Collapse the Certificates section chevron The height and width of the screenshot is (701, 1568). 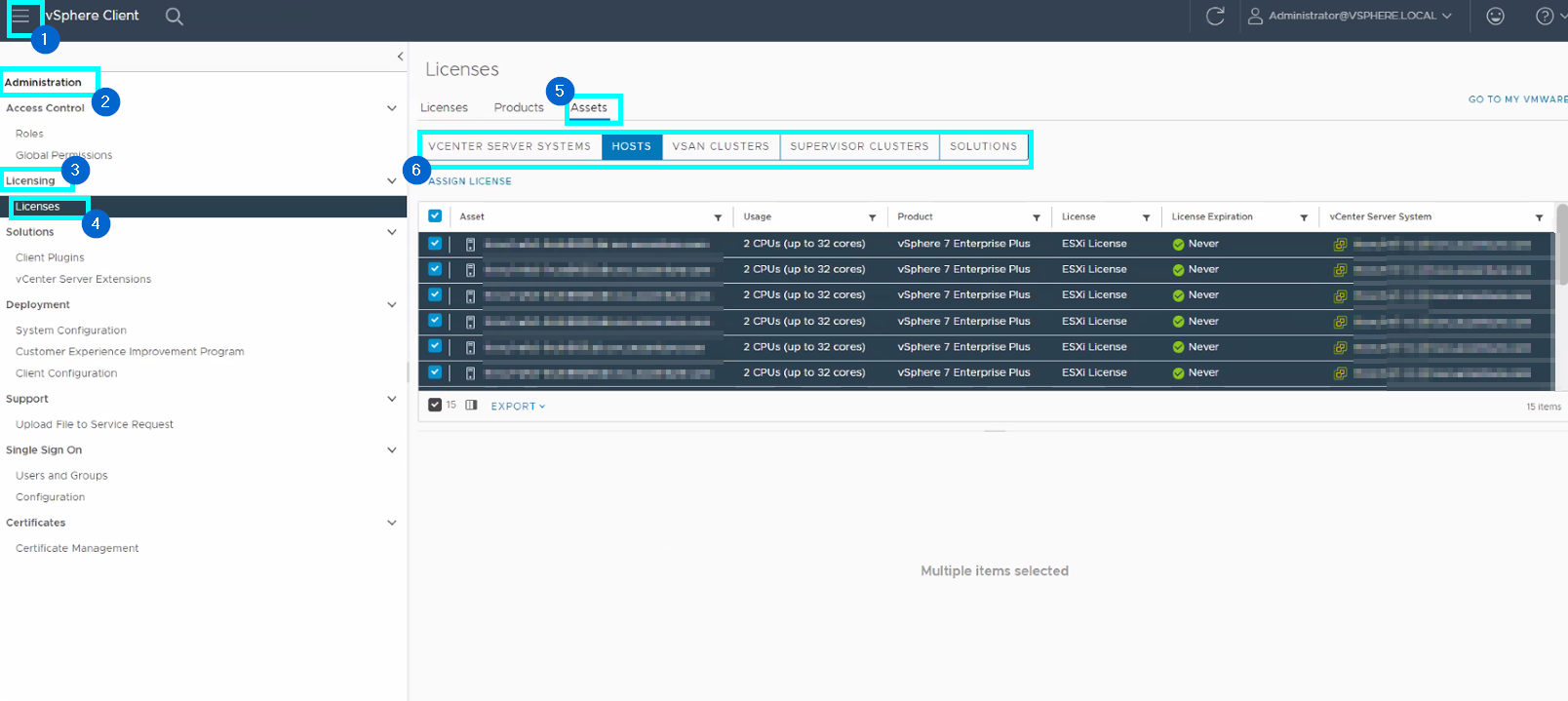[x=392, y=523]
